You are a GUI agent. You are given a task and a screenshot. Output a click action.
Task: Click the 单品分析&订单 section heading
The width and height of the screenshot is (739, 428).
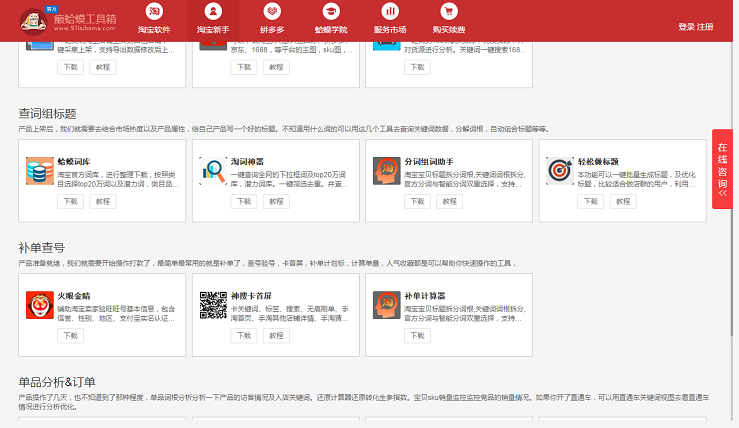point(57,382)
